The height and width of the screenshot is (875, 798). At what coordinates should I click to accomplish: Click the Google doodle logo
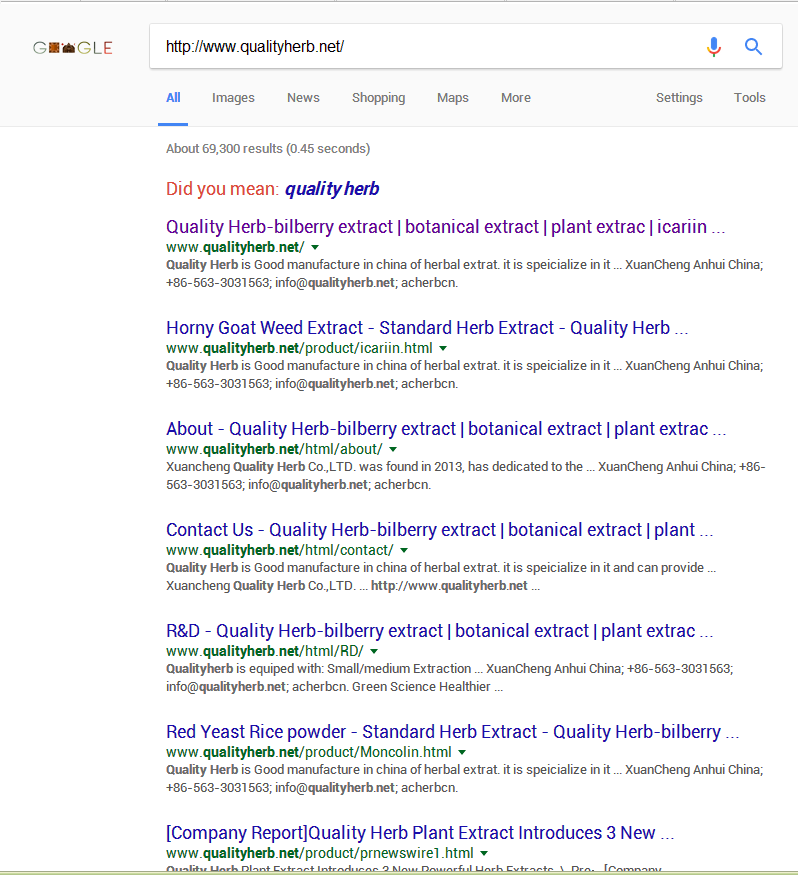73,48
